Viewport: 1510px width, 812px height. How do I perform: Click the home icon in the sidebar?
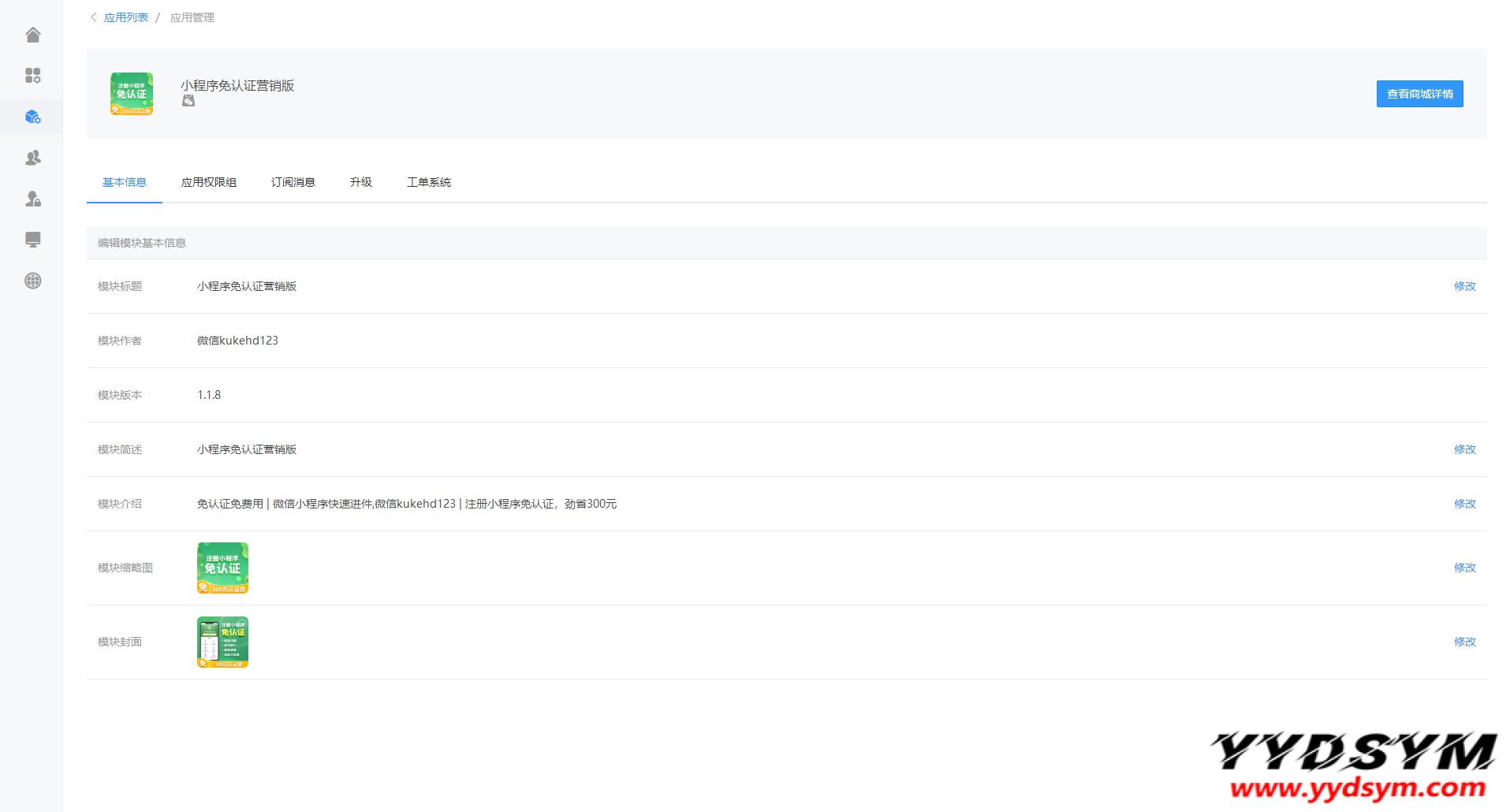(x=32, y=35)
